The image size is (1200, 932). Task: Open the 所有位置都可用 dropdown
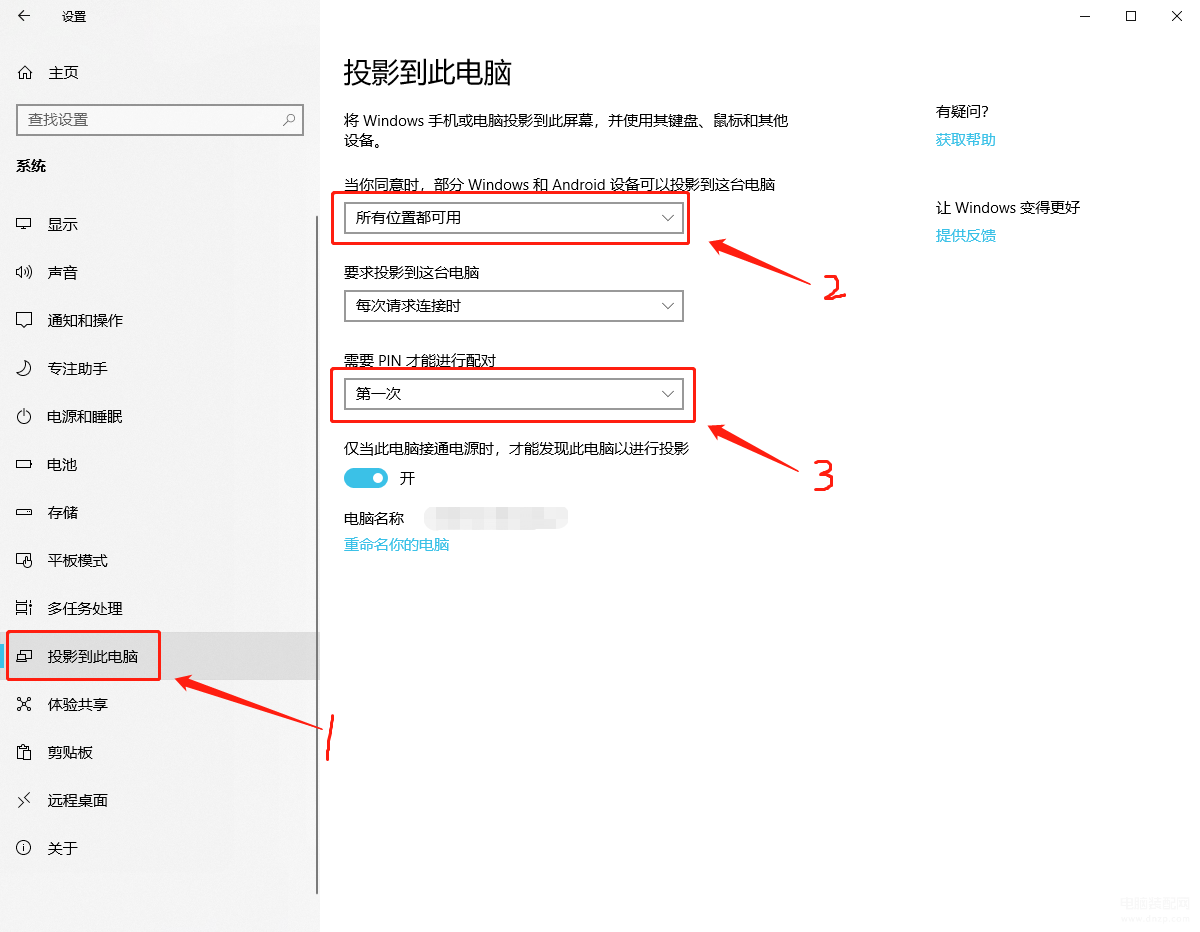514,218
